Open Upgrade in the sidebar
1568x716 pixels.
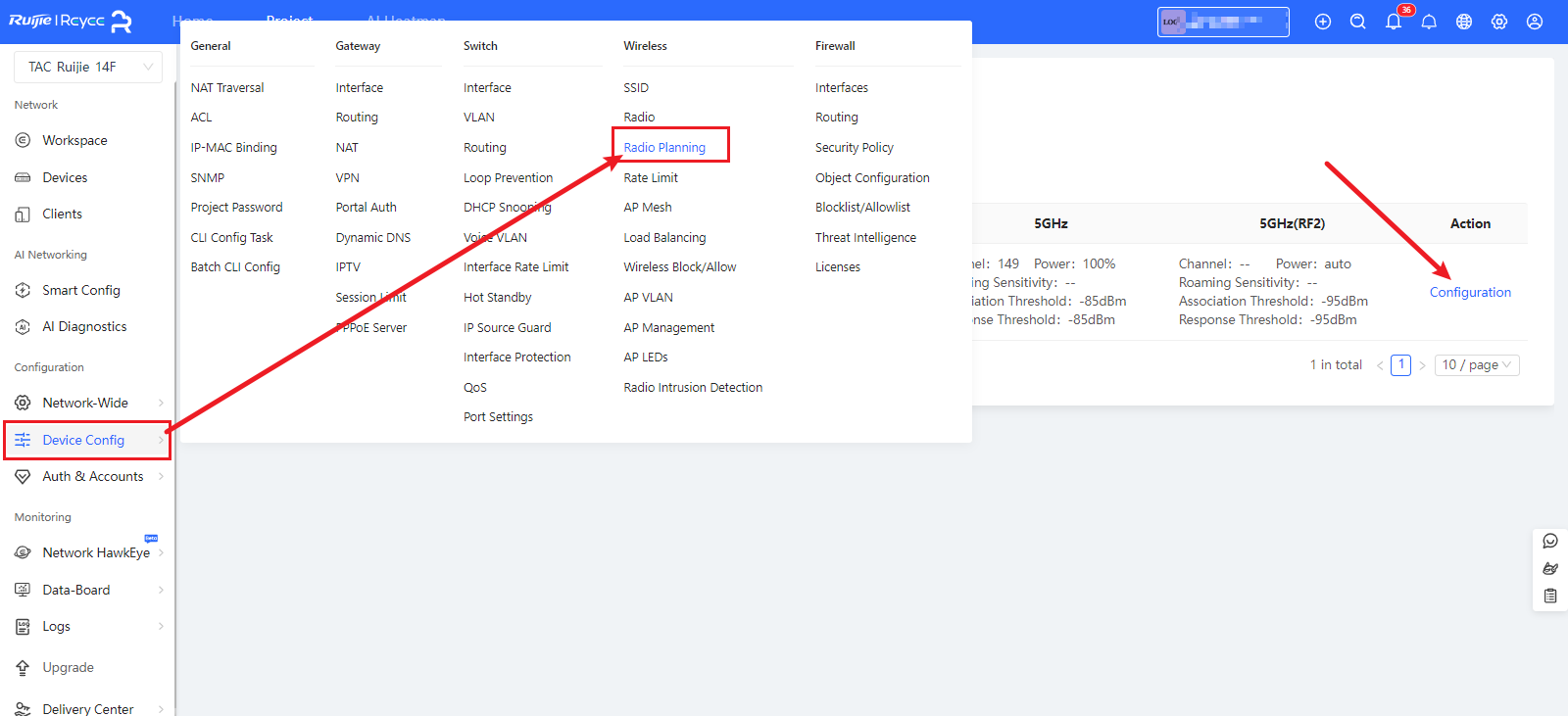pos(68,667)
